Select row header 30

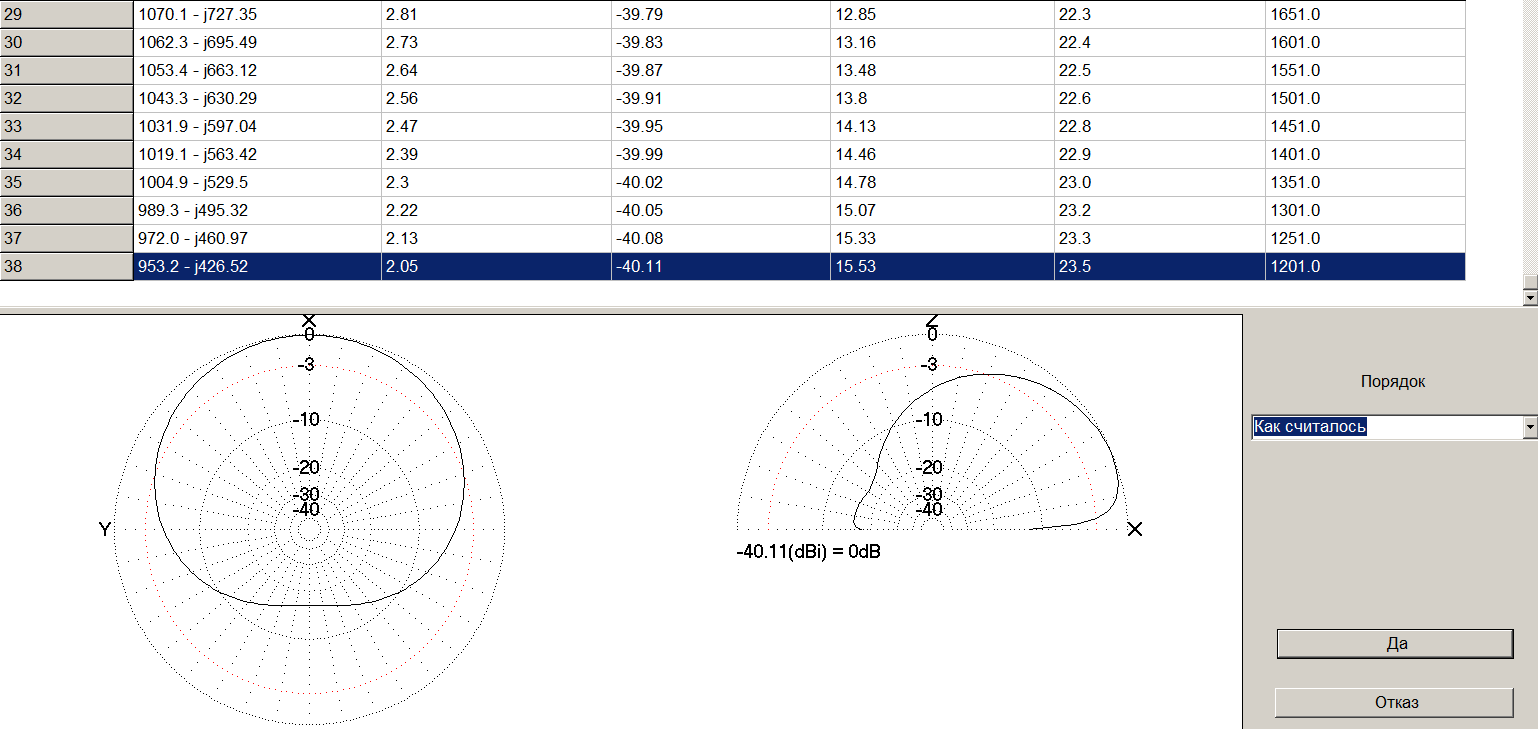(x=66, y=43)
